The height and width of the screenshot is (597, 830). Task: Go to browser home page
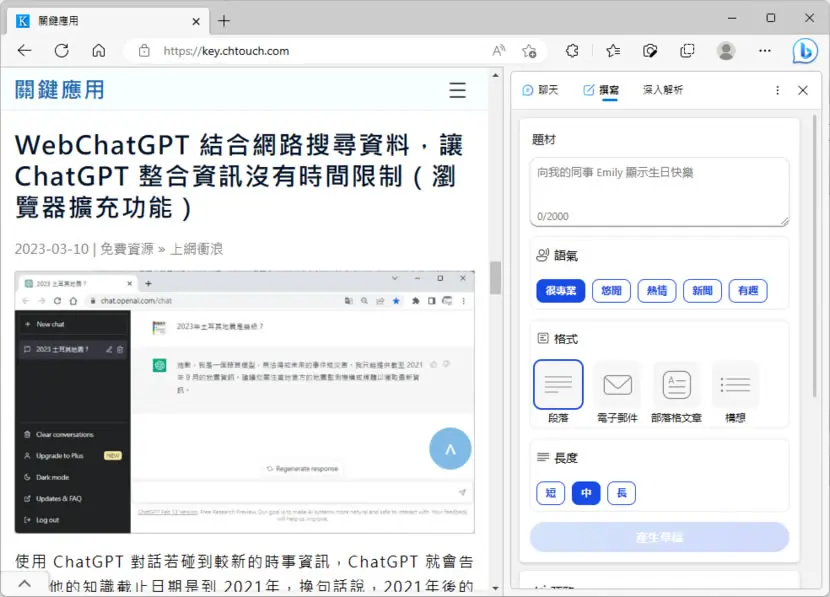click(x=98, y=51)
